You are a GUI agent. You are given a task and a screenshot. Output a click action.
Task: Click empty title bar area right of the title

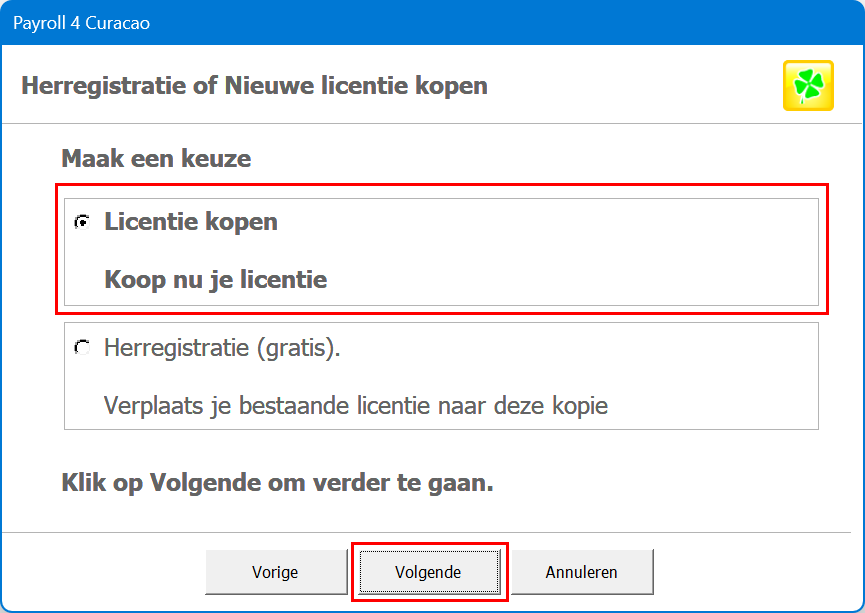[500, 22]
